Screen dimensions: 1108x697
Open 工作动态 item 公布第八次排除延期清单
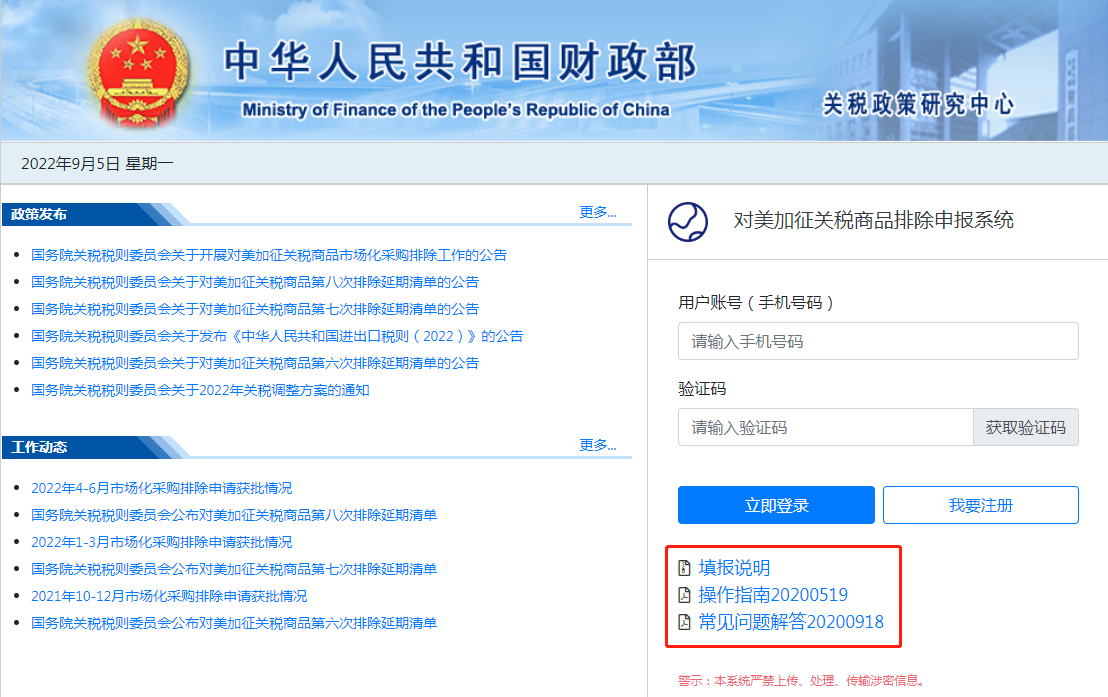pos(234,515)
